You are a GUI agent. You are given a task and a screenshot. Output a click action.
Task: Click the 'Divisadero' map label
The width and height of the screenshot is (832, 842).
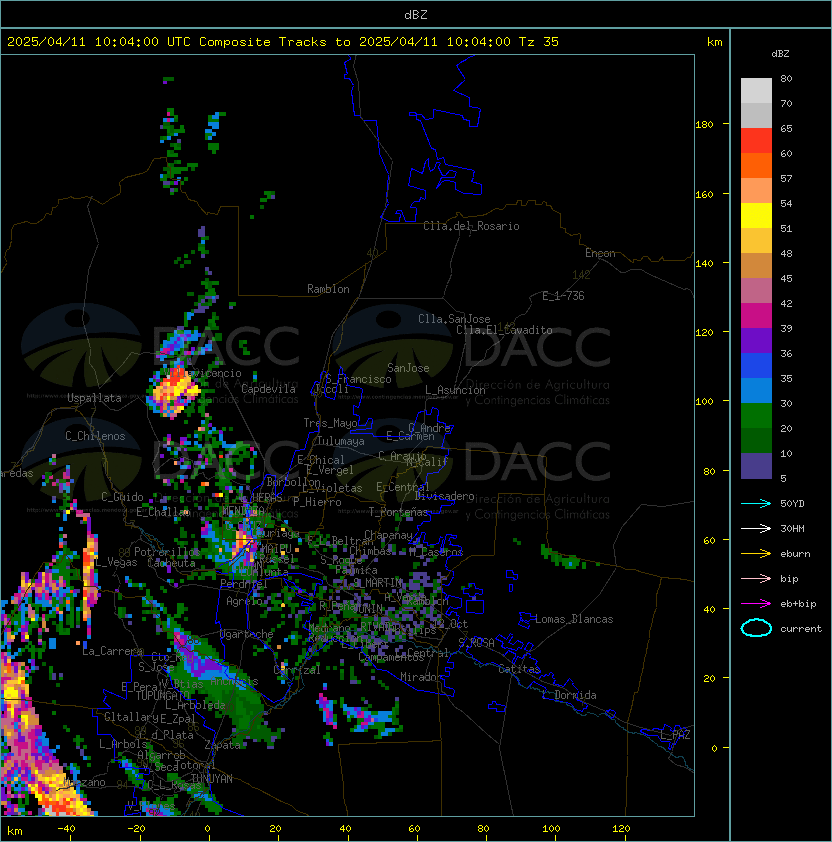click(444, 496)
